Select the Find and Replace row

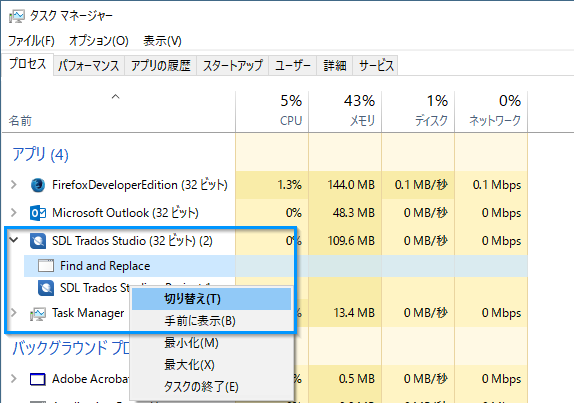[x=276, y=266]
